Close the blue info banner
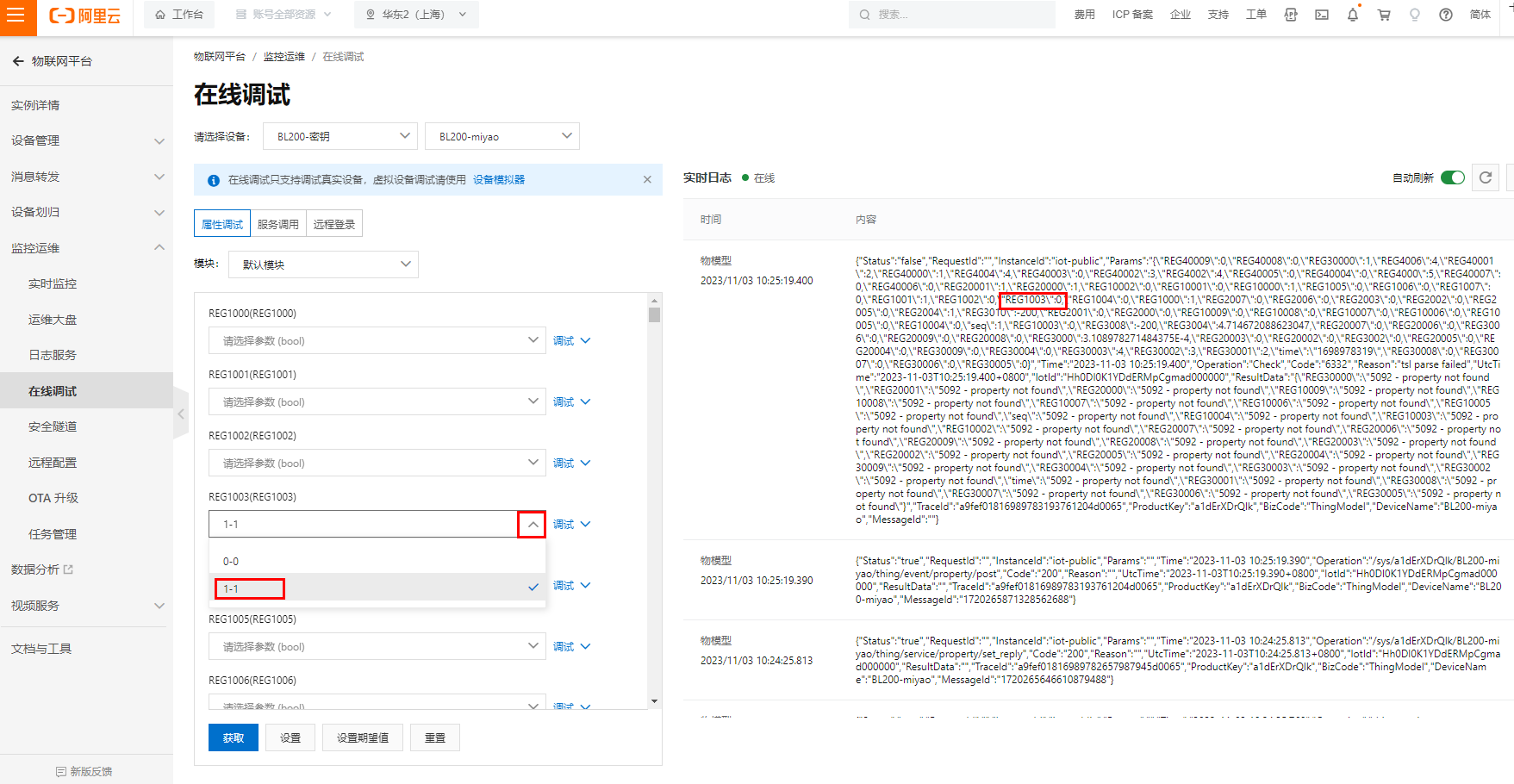 [x=647, y=179]
